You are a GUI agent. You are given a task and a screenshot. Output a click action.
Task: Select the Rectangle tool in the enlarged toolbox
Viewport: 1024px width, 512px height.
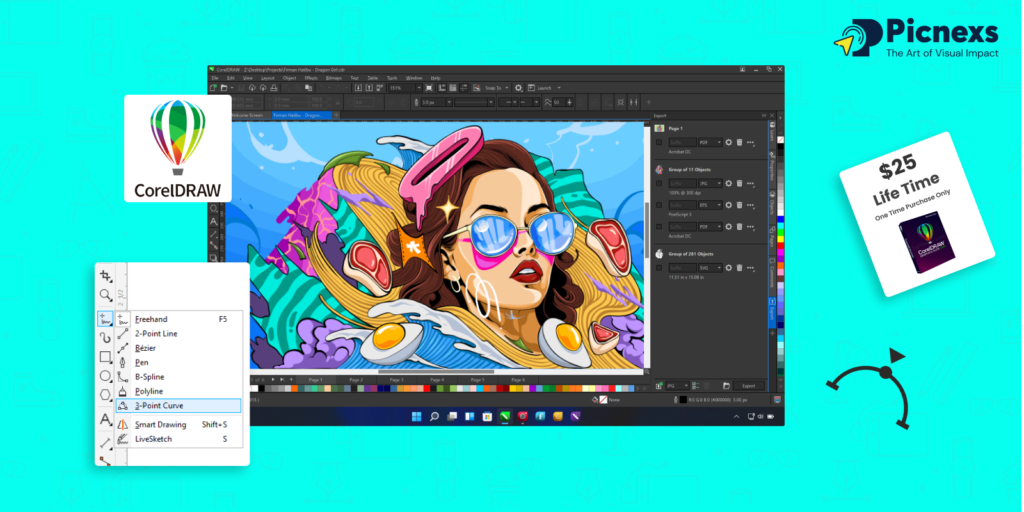[x=105, y=357]
